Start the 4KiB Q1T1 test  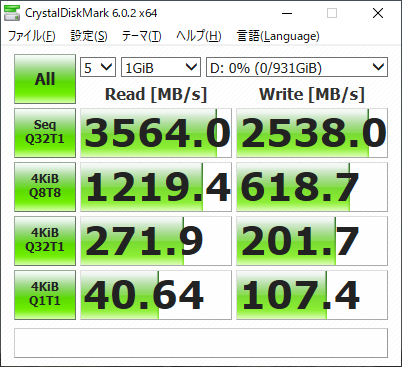(45, 295)
